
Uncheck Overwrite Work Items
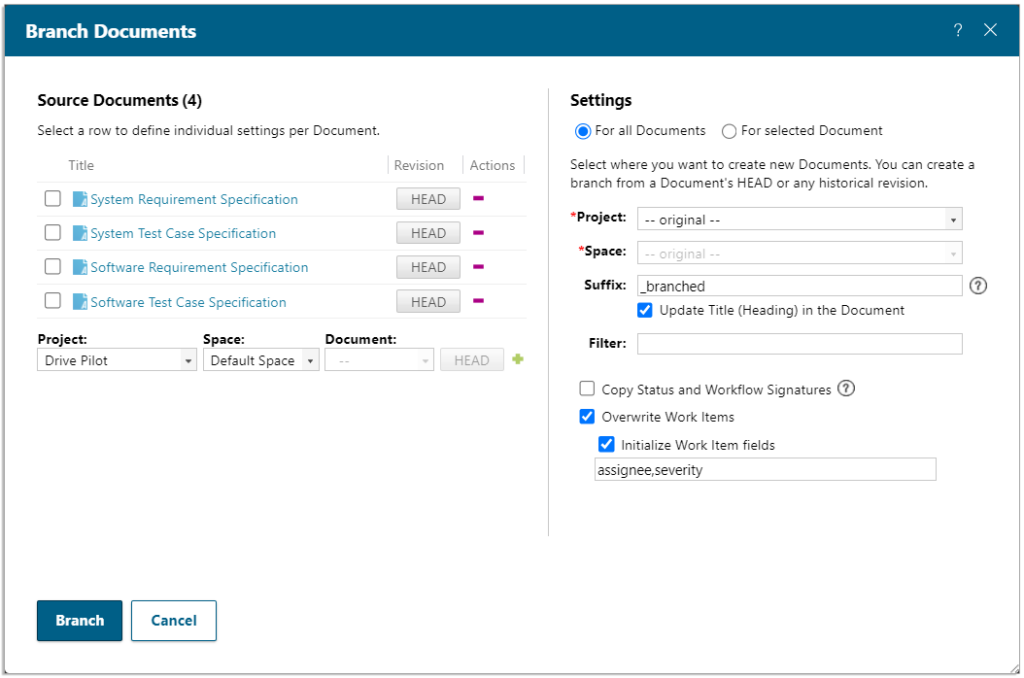(587, 416)
